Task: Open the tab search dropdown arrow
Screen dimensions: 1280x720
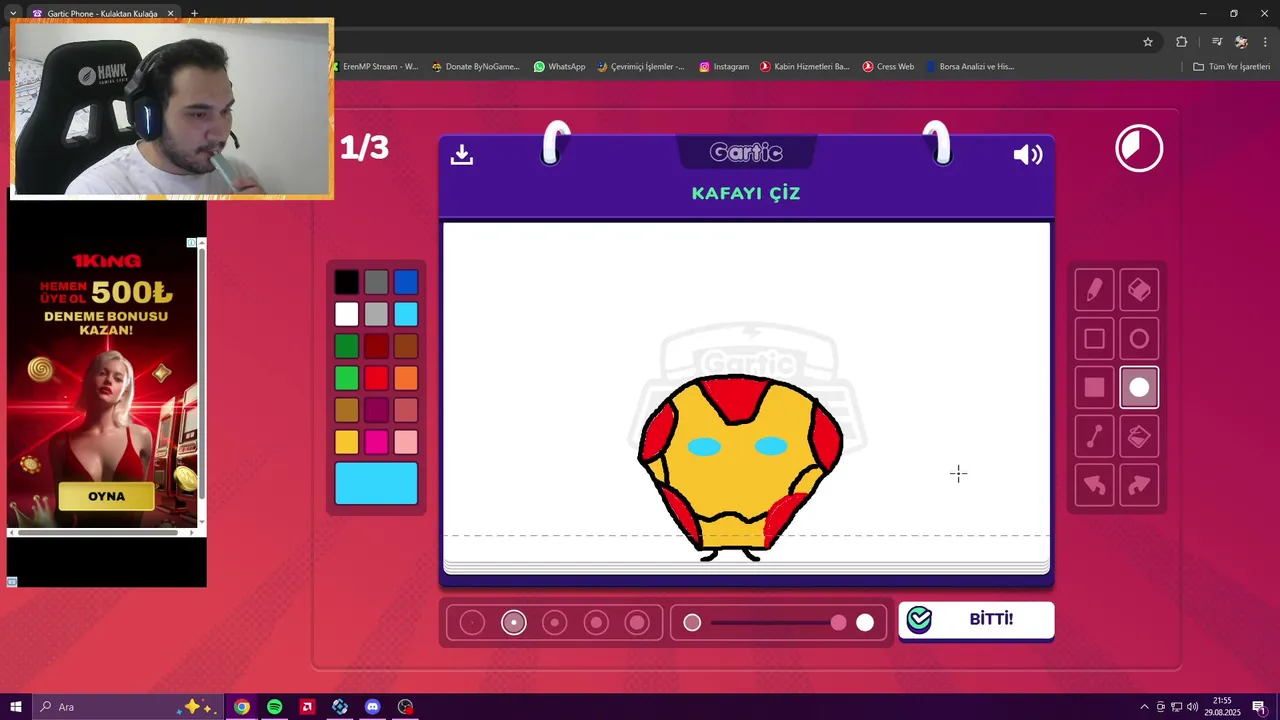Action: (13, 13)
